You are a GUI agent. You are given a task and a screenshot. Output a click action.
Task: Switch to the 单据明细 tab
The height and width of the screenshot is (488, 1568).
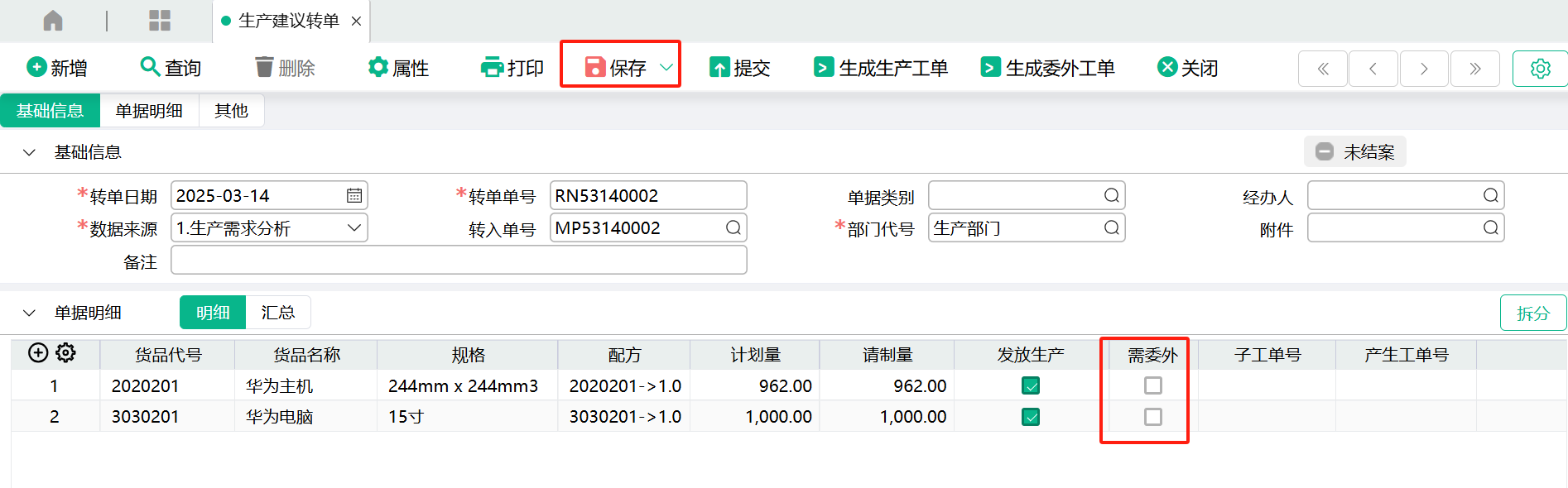[149, 111]
